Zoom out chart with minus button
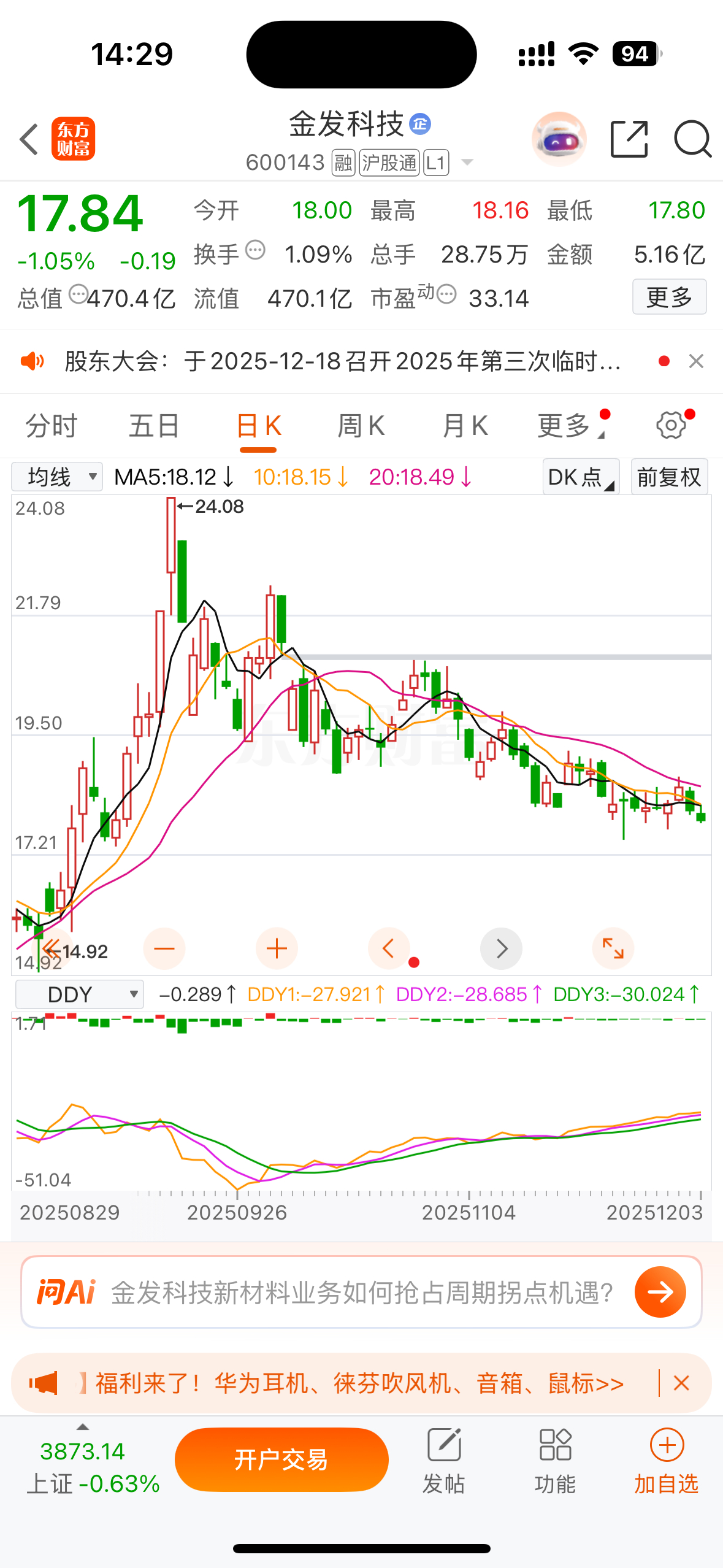The width and height of the screenshot is (723, 1568). tap(164, 948)
